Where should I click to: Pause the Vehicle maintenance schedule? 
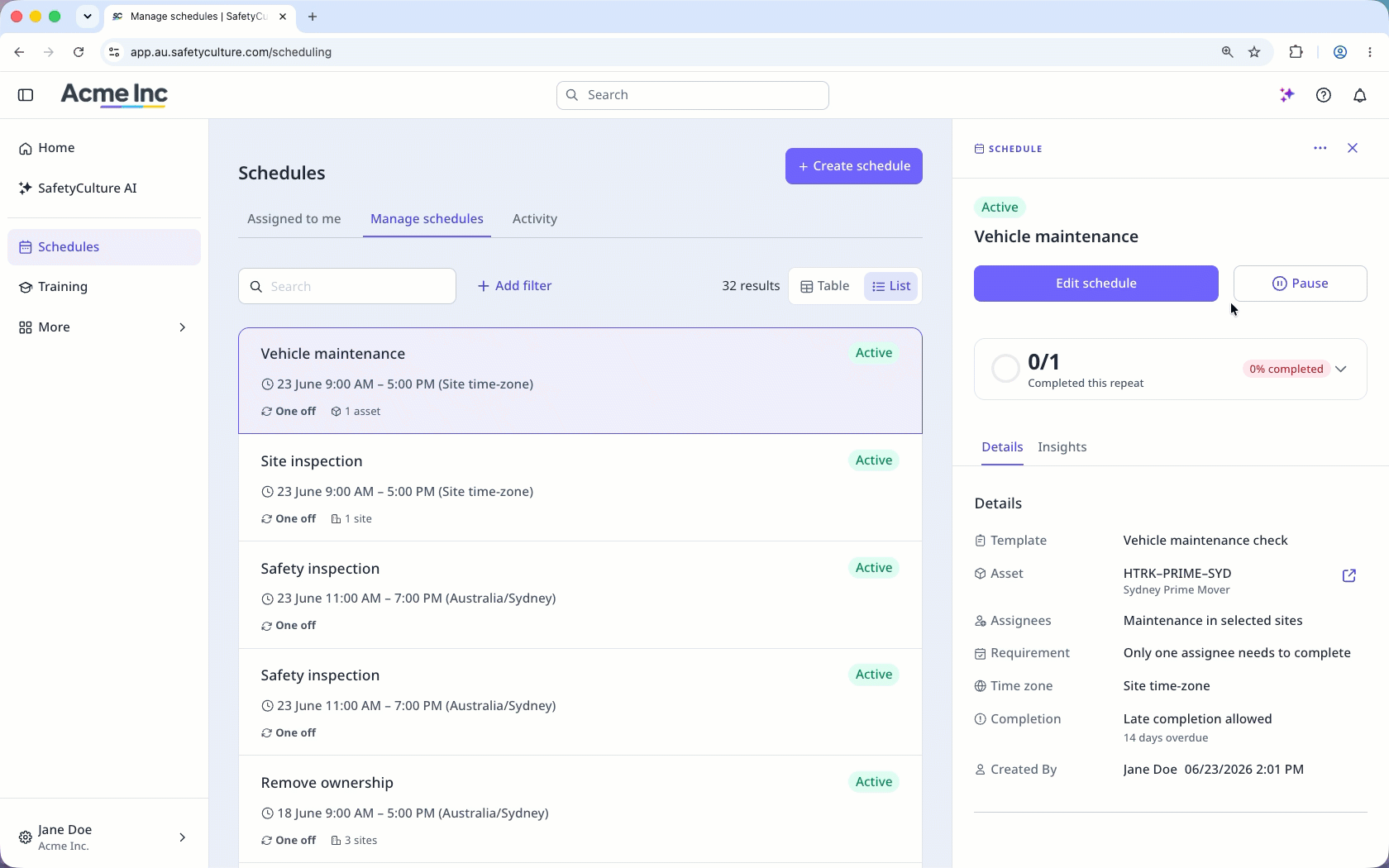coord(1301,284)
